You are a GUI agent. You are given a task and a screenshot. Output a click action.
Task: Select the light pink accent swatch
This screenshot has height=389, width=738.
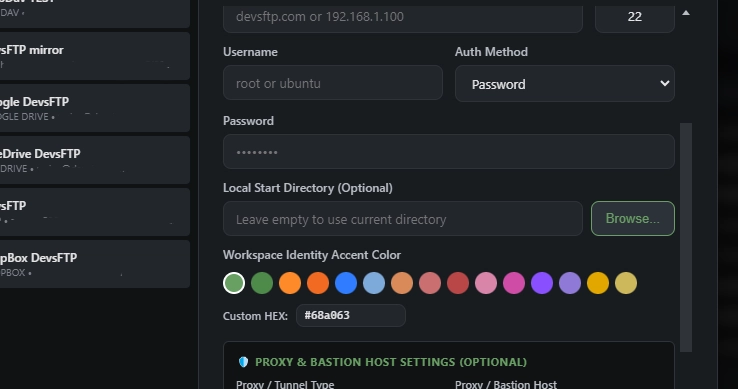(486, 283)
